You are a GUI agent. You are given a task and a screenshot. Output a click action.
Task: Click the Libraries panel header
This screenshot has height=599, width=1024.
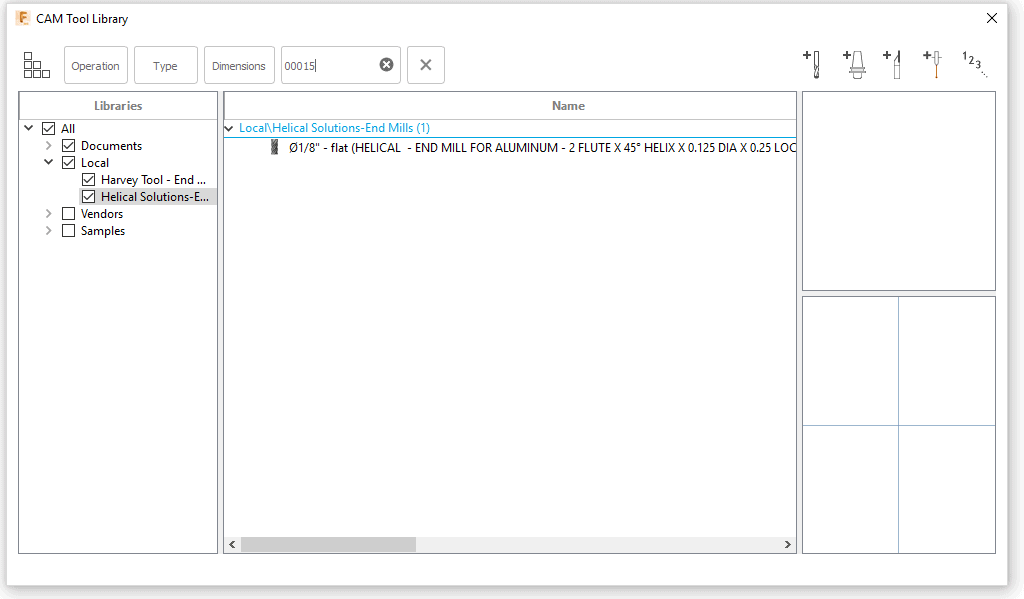click(118, 106)
